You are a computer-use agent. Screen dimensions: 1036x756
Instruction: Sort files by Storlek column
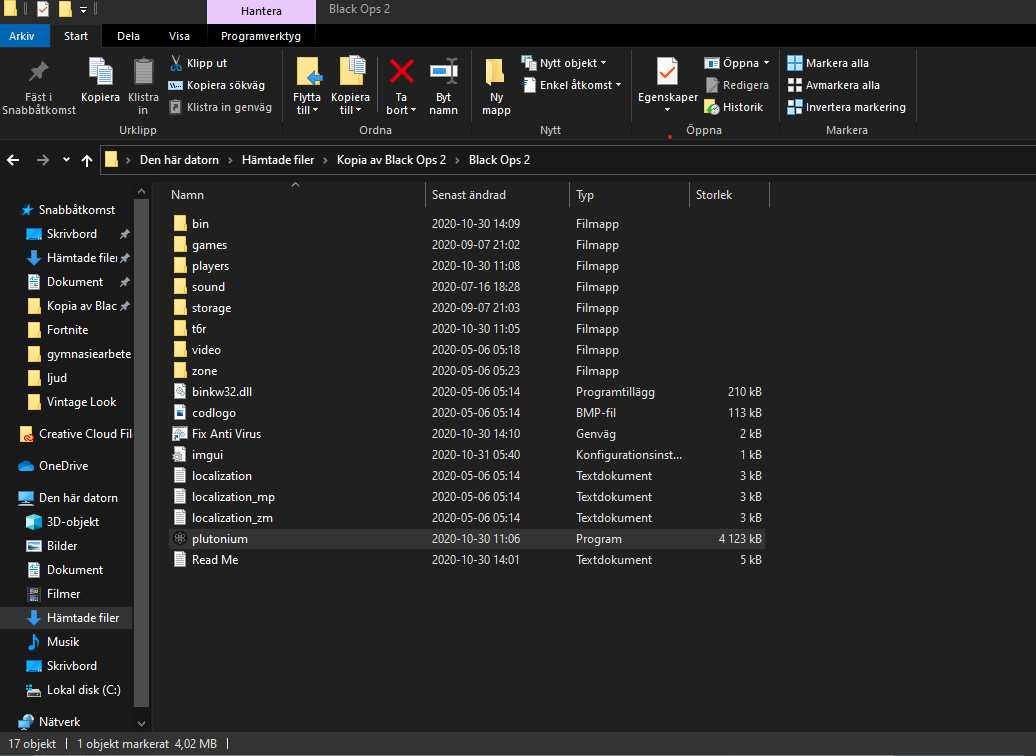point(729,195)
